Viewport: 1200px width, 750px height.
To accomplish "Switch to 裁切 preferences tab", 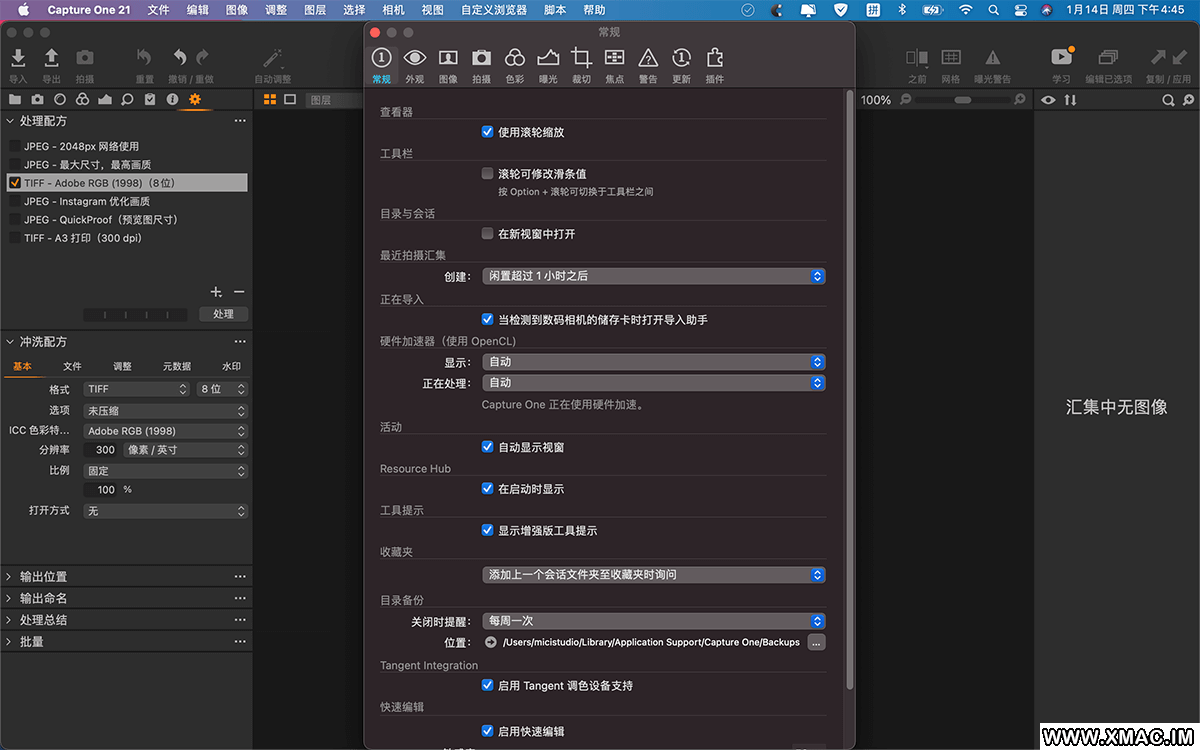I will (x=581, y=64).
